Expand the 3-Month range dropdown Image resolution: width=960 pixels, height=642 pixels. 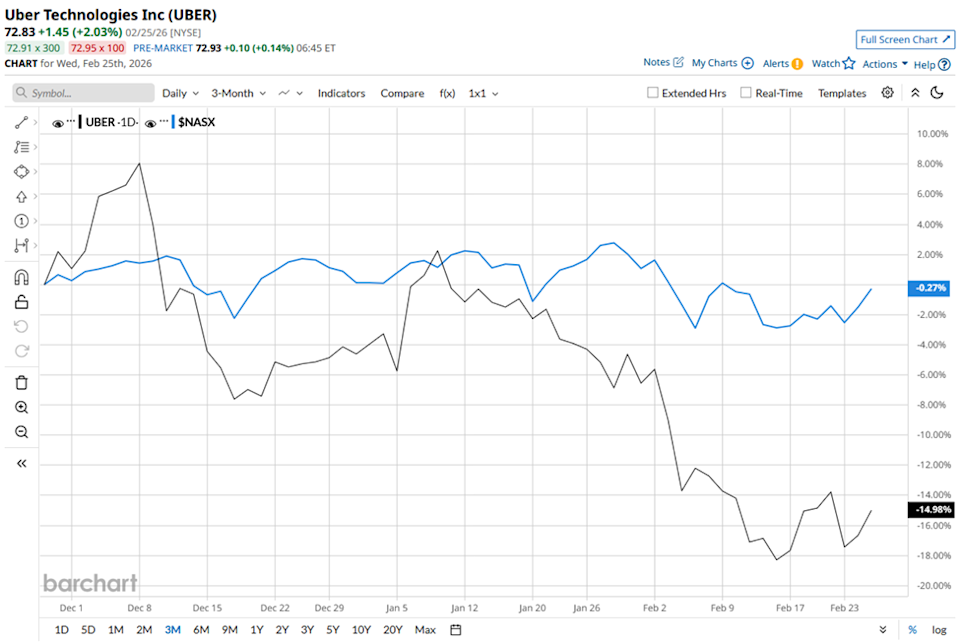[x=236, y=93]
